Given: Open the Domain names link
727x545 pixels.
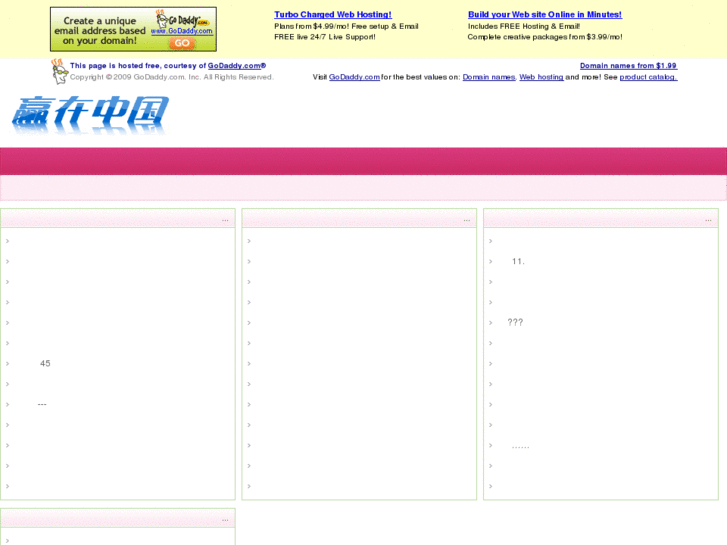Looking at the screenshot, I should (x=489, y=77).
